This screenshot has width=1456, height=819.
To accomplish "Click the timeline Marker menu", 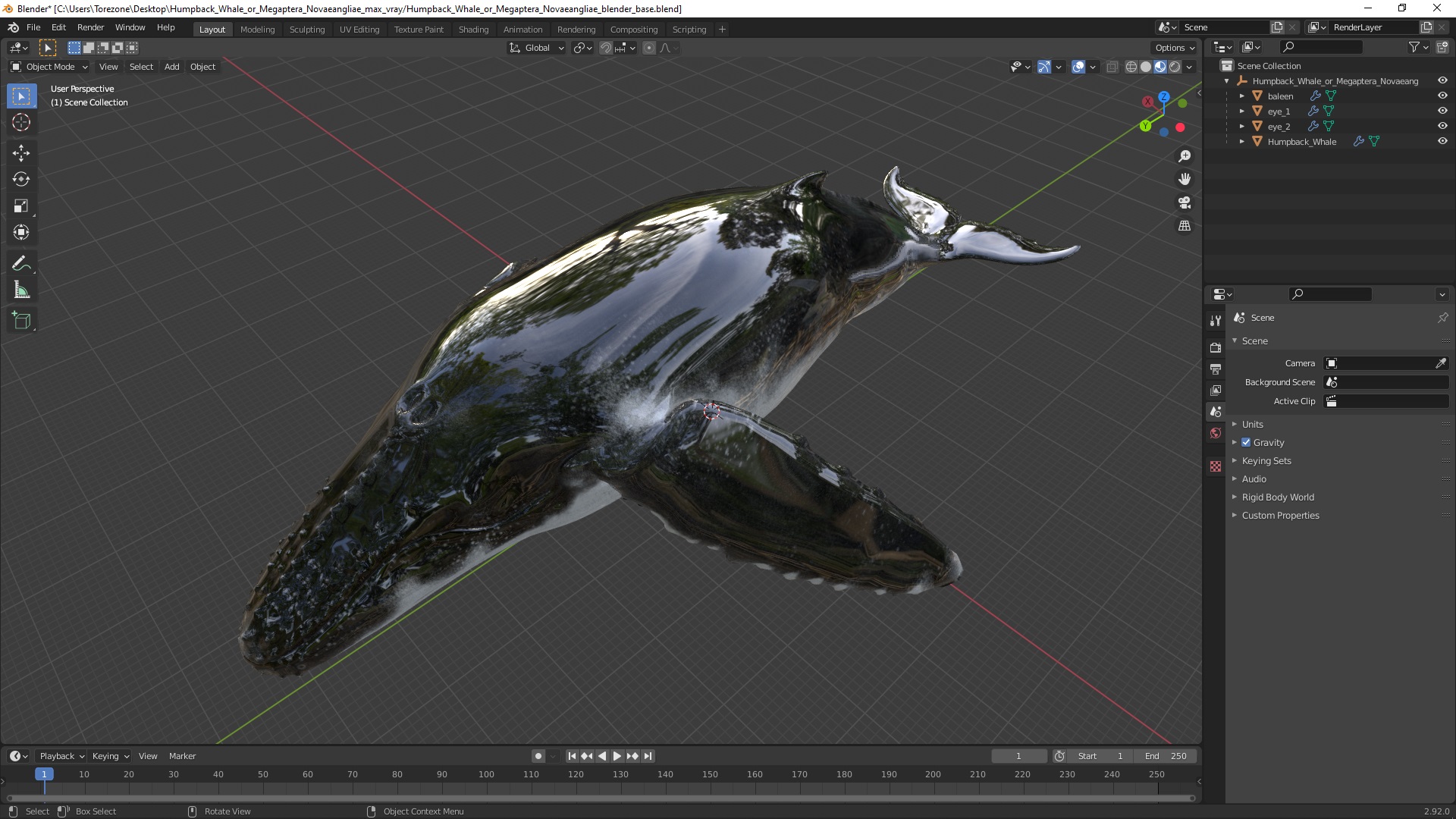I will pyautogui.click(x=182, y=756).
